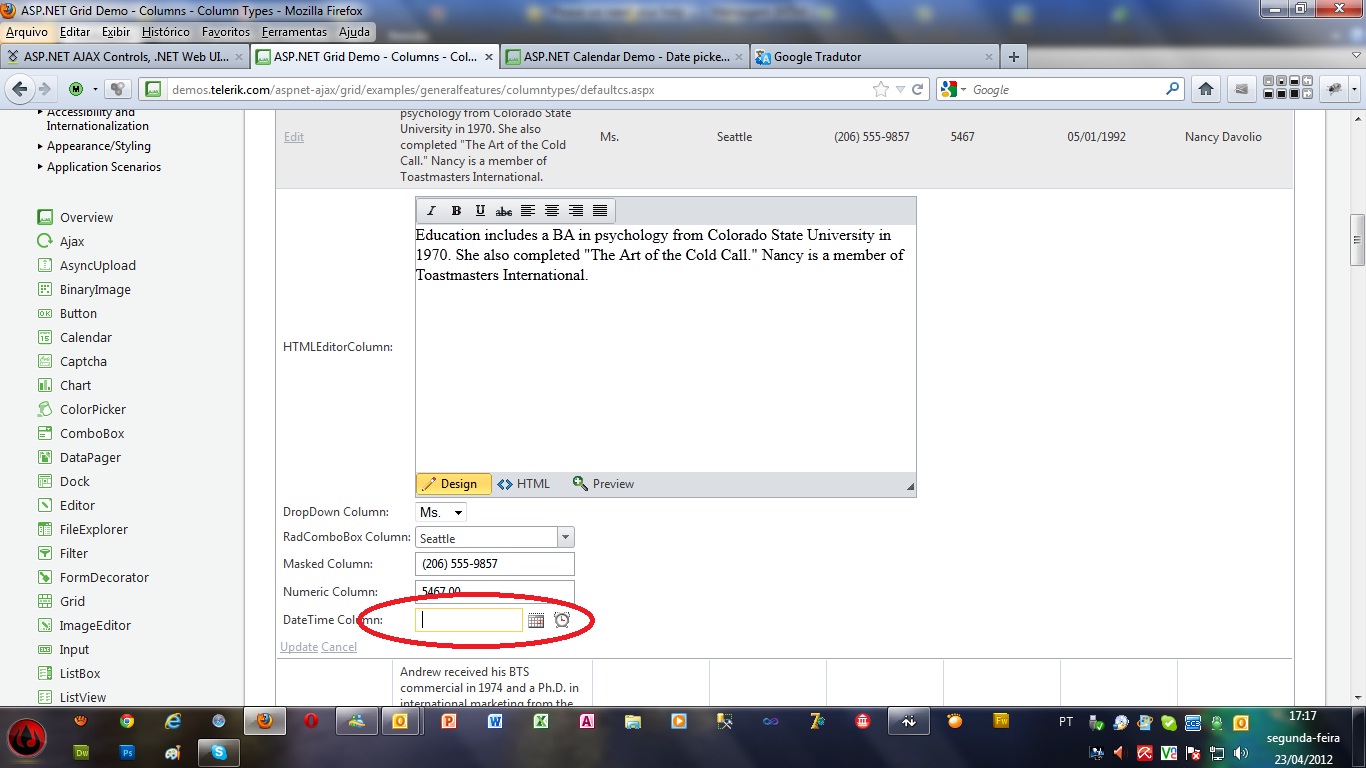This screenshot has width=1366, height=768.
Task: Open the Firebug options dropdown arrow
Action: 1354,89
